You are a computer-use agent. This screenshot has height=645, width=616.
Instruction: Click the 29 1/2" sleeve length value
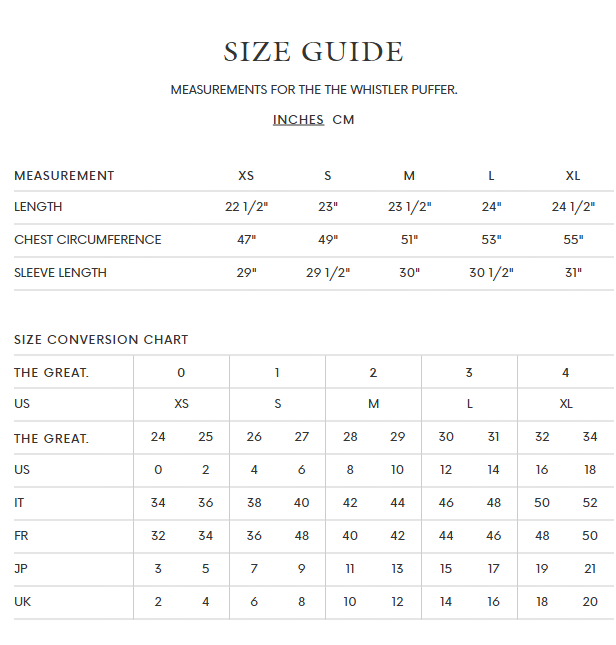[328, 273]
